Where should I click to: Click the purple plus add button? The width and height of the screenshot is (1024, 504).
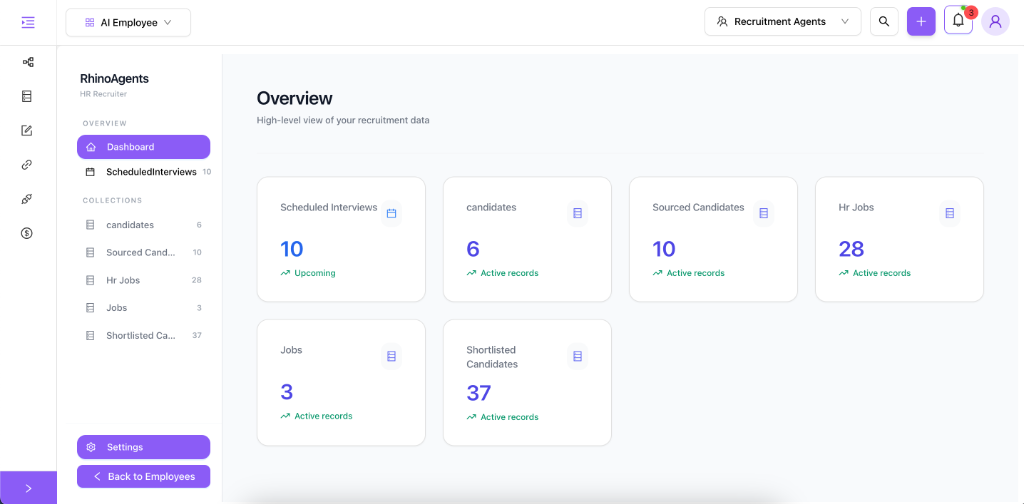(921, 22)
